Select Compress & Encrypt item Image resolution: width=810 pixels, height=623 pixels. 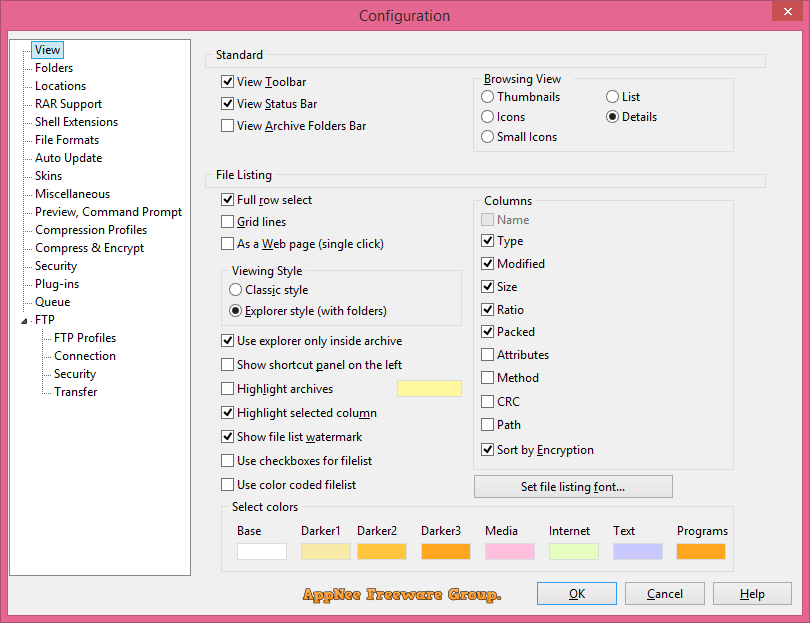(89, 248)
